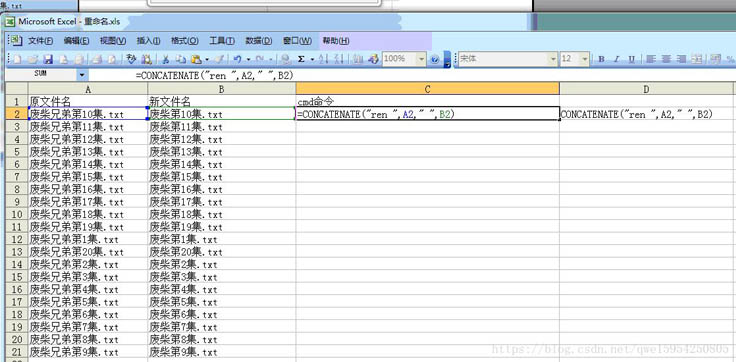Image resolution: width=736 pixels, height=362 pixels.
Task: Save the workbook with the floppy icon
Action: point(47,59)
